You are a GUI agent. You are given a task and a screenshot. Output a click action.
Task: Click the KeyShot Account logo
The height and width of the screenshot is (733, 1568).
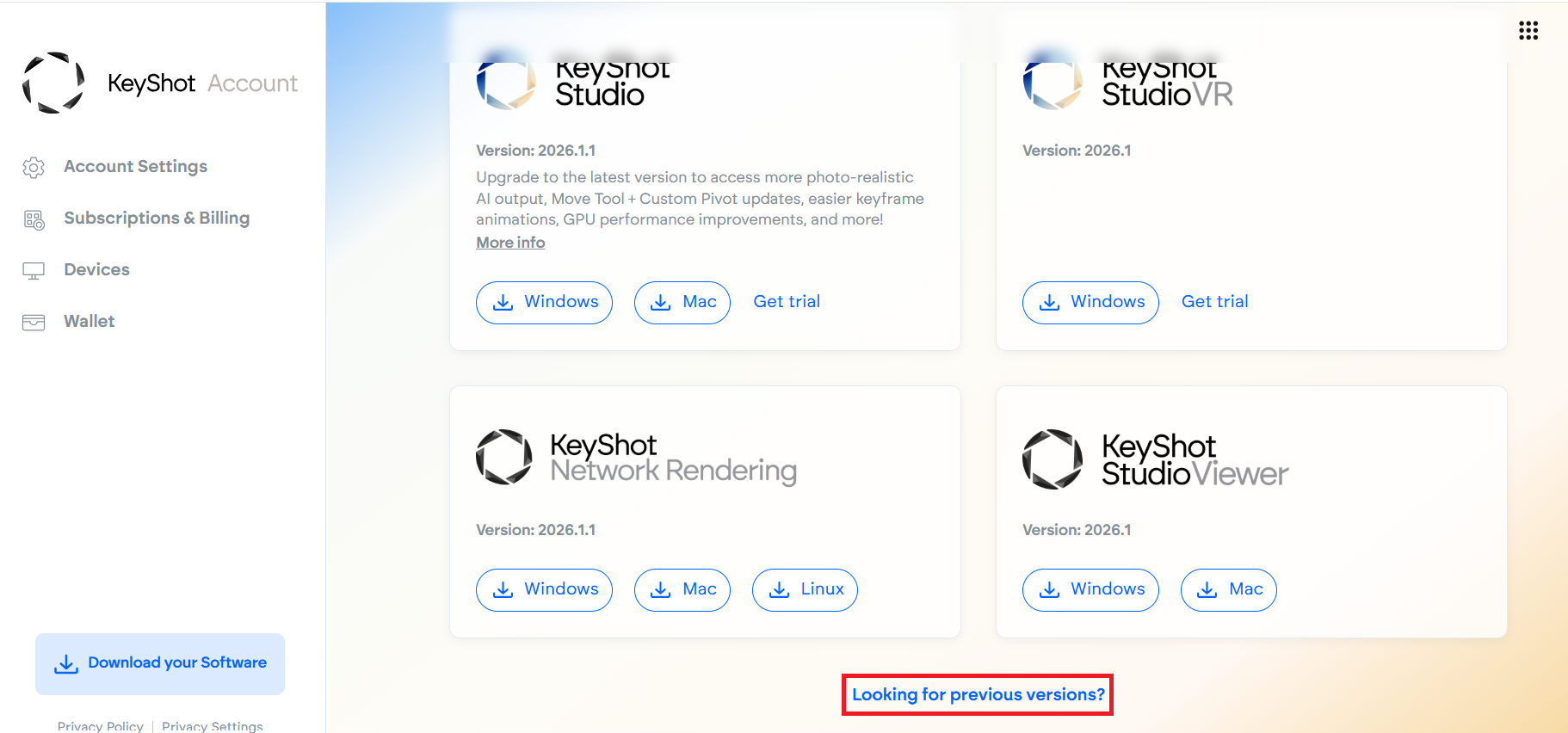coord(160,83)
